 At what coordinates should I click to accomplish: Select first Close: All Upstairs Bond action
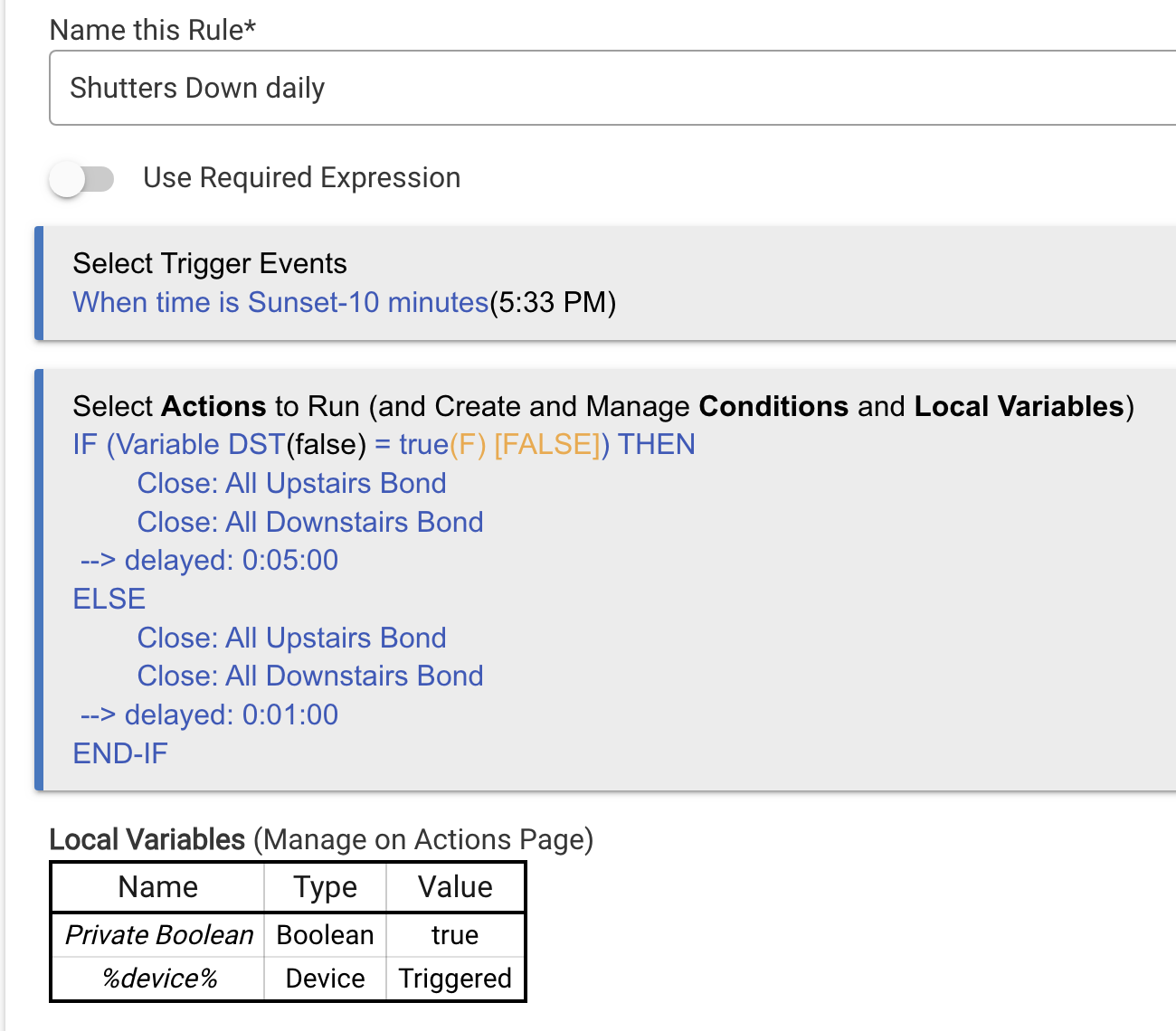[291, 483]
